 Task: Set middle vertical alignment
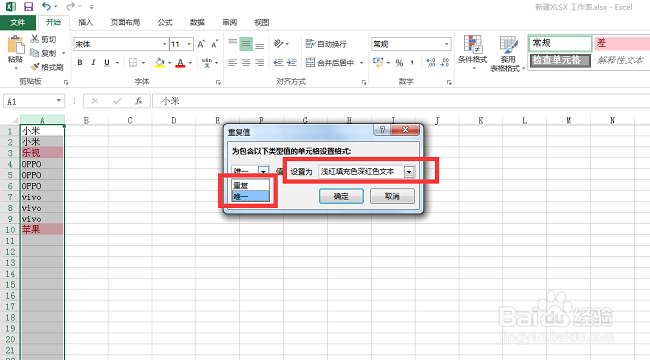(246, 44)
